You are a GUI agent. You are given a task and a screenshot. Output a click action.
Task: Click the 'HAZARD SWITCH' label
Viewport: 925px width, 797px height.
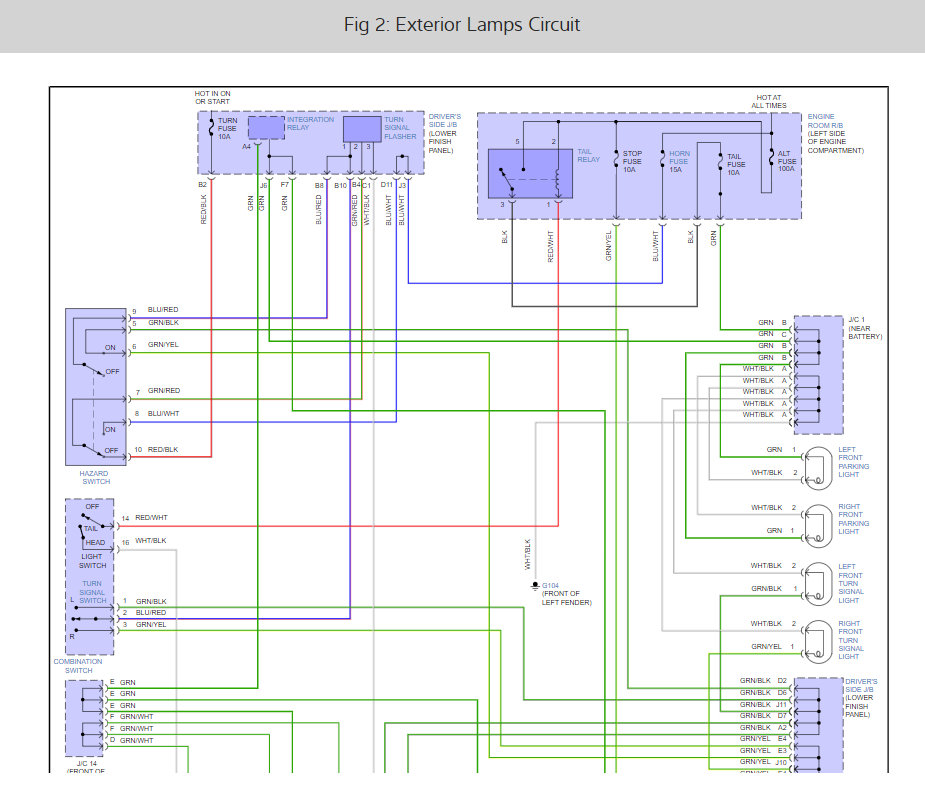click(94, 477)
